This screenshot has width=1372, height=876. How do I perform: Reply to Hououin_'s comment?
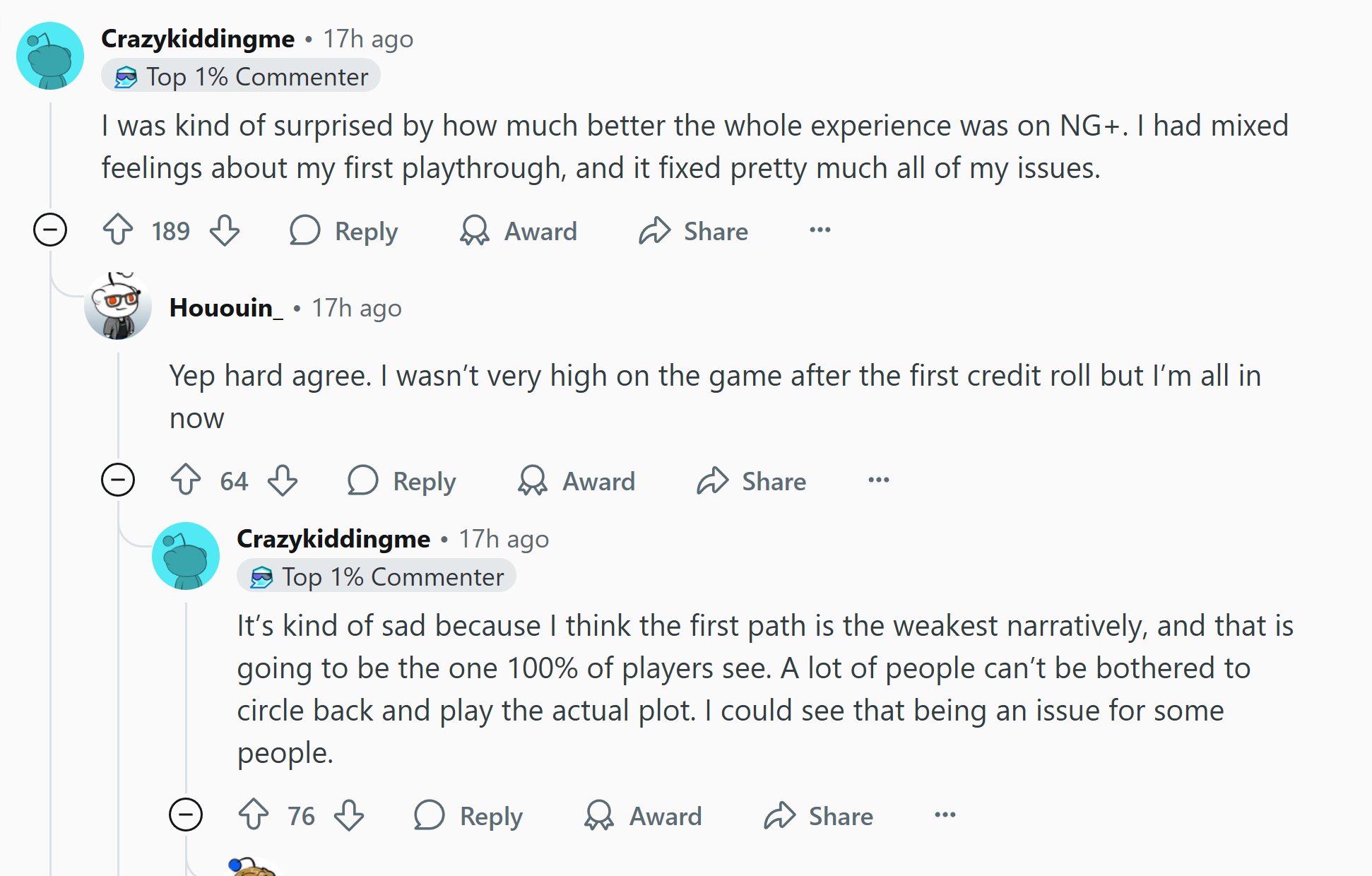click(402, 481)
